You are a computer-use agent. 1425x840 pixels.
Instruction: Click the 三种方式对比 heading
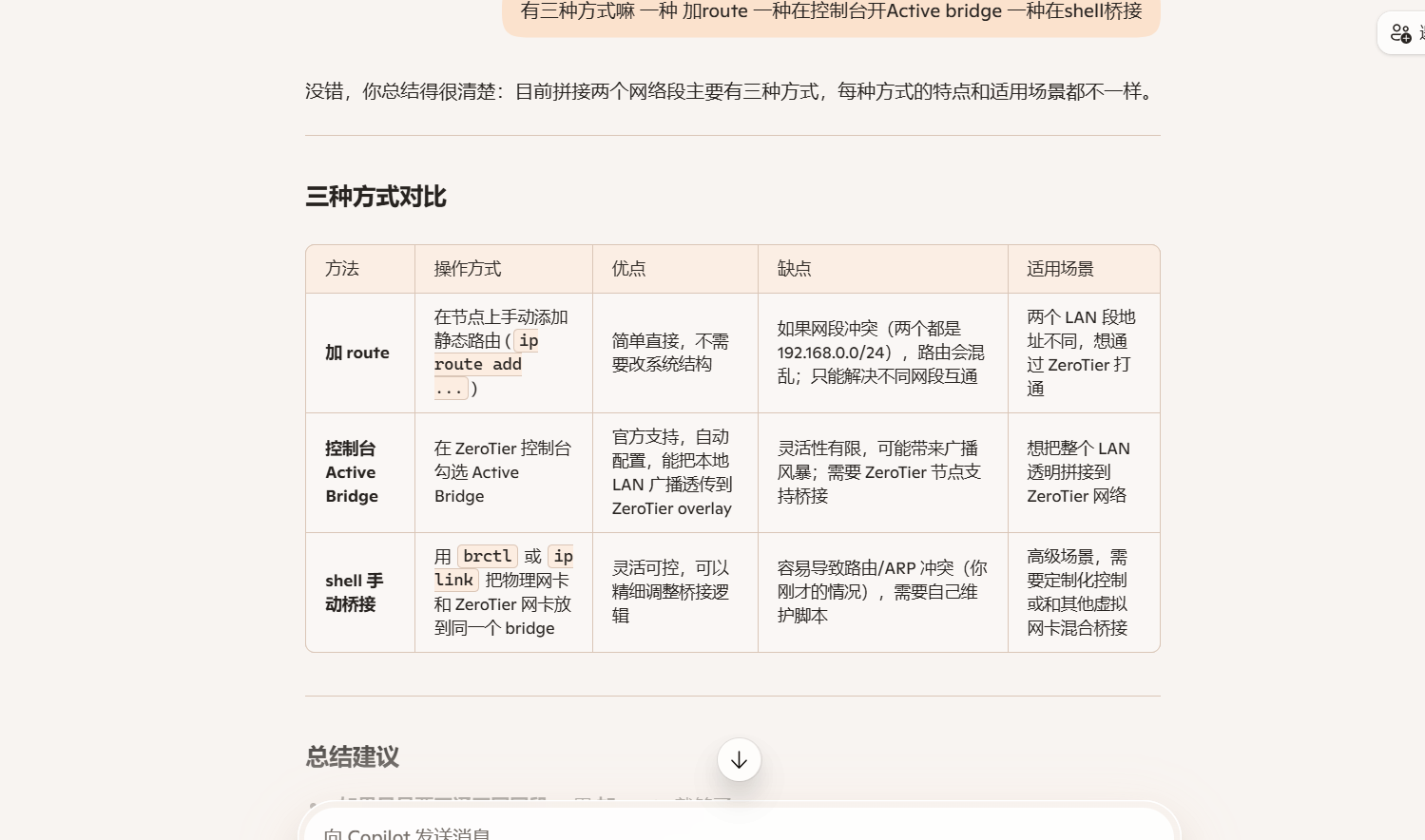pyautogui.click(x=376, y=197)
